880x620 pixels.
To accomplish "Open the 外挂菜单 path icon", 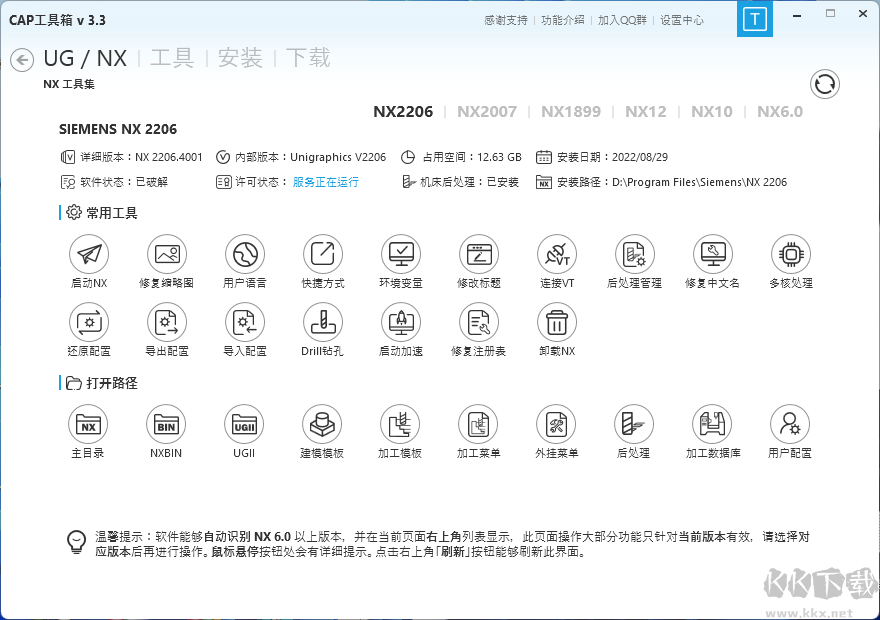I will click(x=556, y=424).
